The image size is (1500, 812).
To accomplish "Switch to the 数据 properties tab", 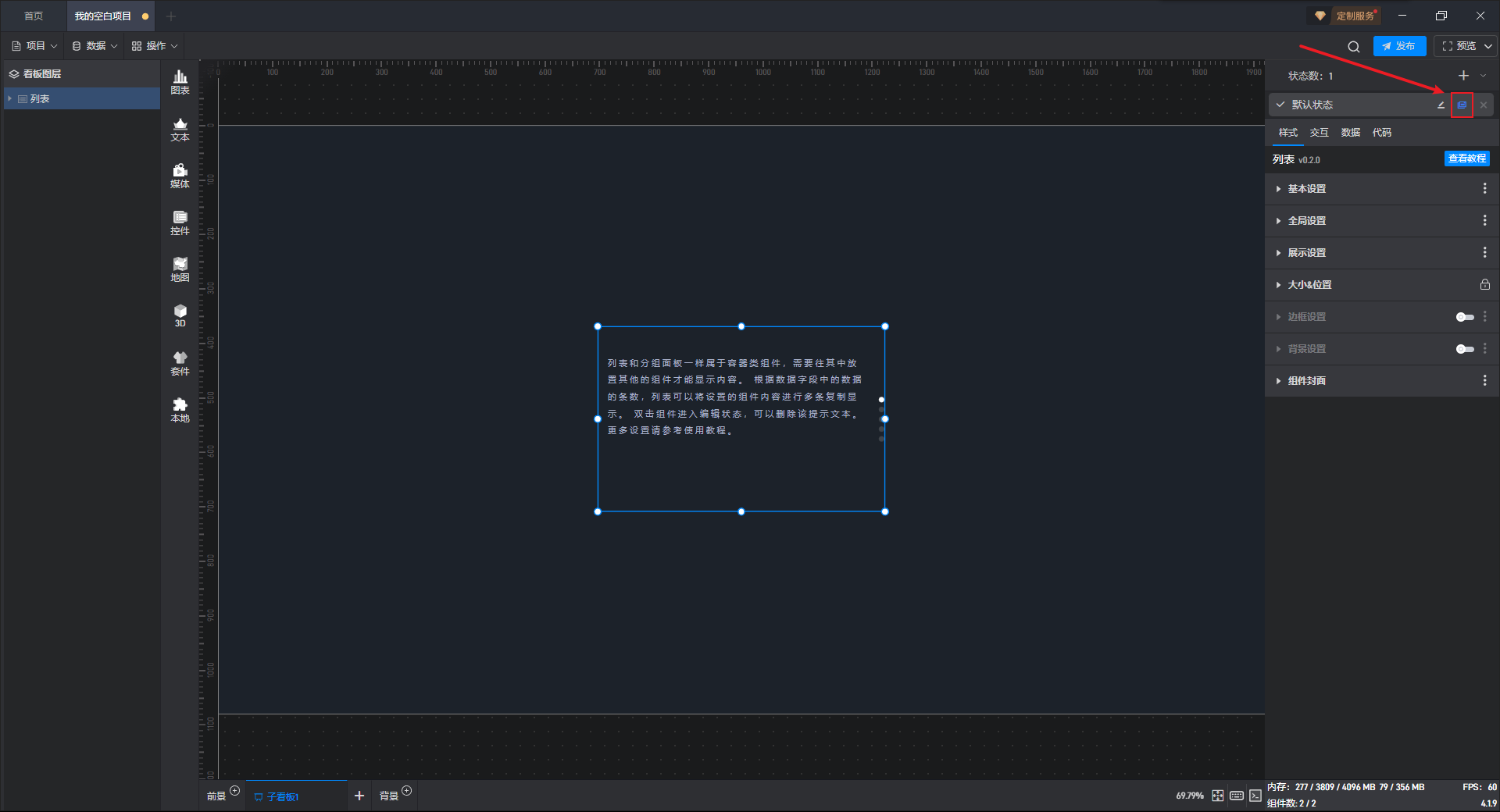I will click(1351, 133).
